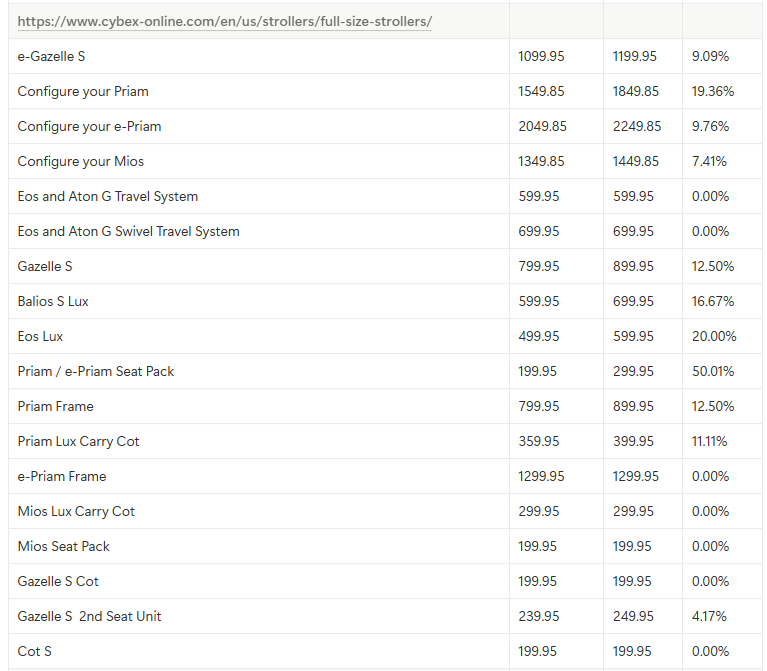The image size is (767, 671).
Task: Select Eos and Aton G Swivel Travel System cell
Action: (x=259, y=231)
